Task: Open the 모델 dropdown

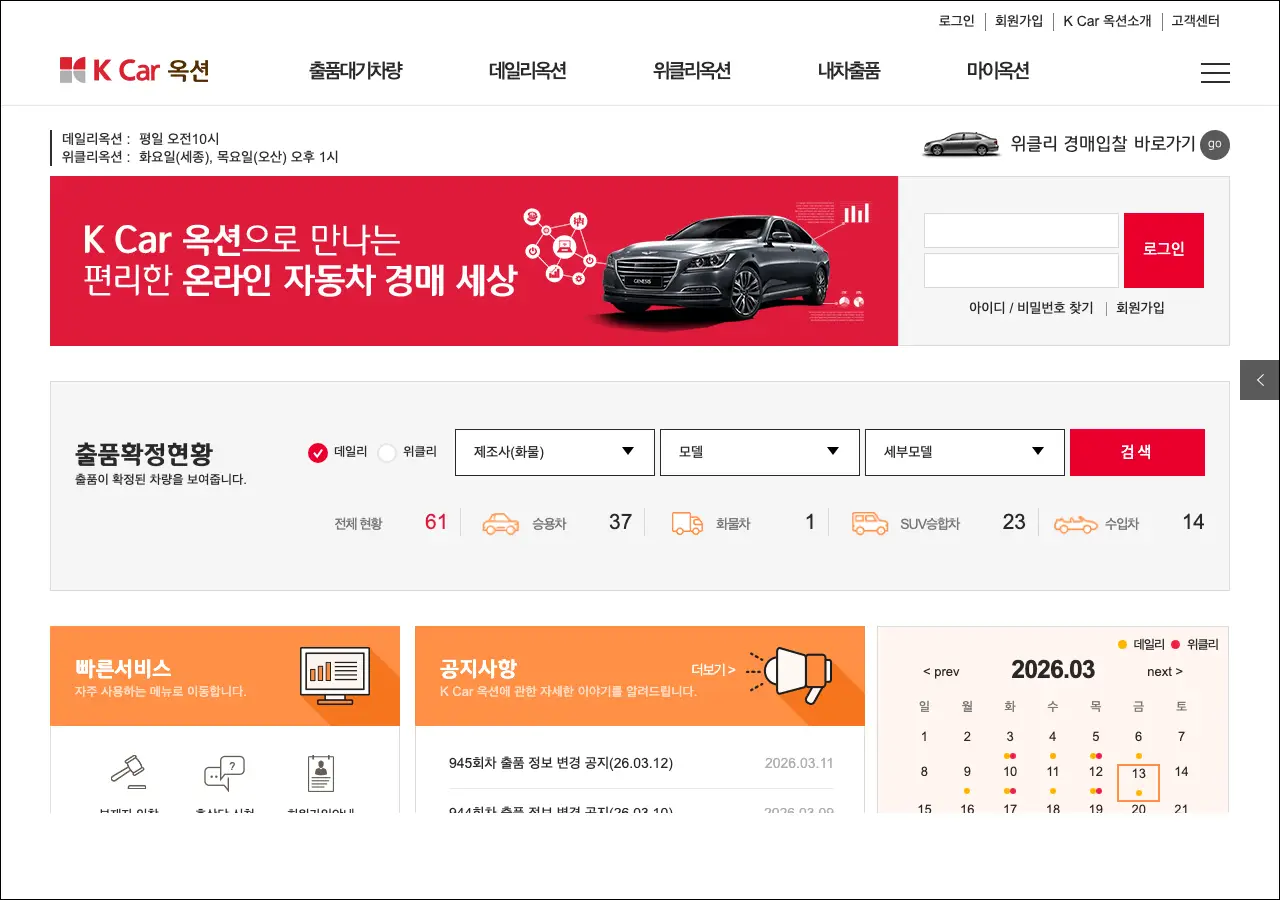Action: pos(759,452)
